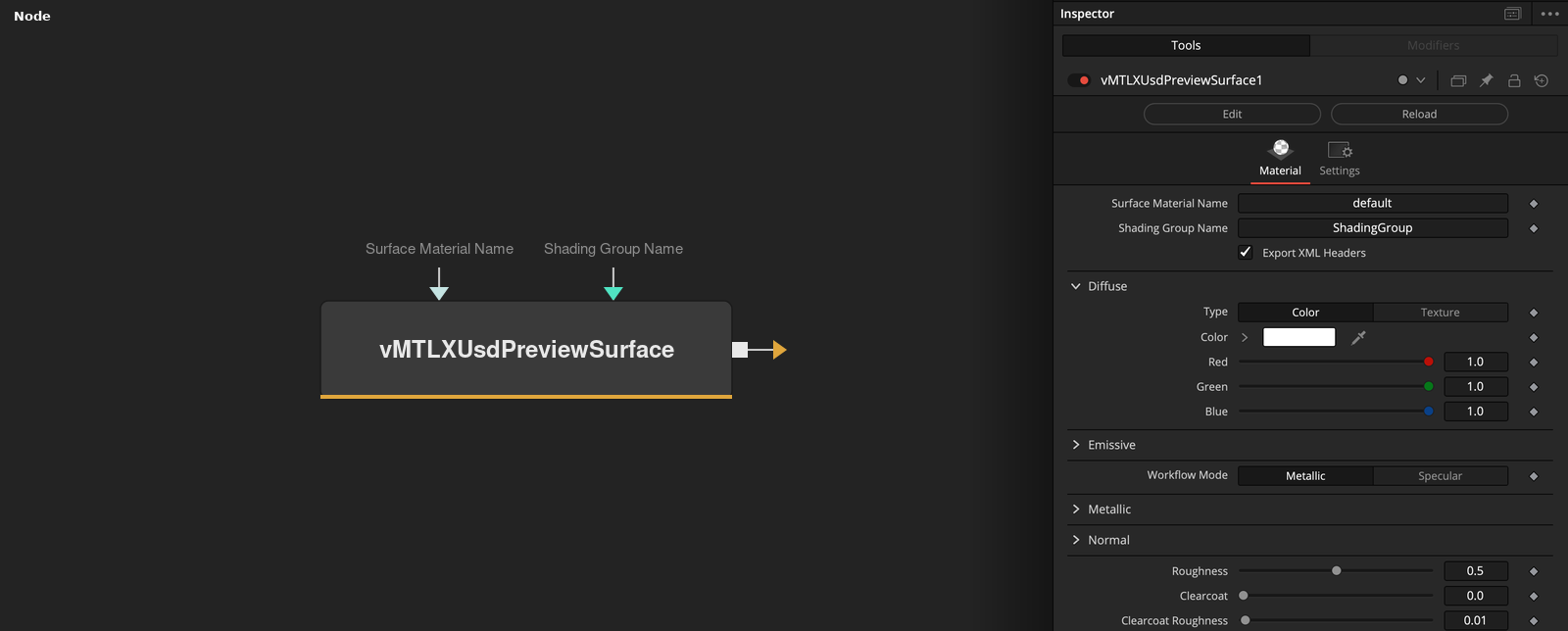Click the vMTLXUsdPreviewSurface1 name in Inspector
Image resolution: width=1568 pixels, height=631 pixels.
(1181, 80)
